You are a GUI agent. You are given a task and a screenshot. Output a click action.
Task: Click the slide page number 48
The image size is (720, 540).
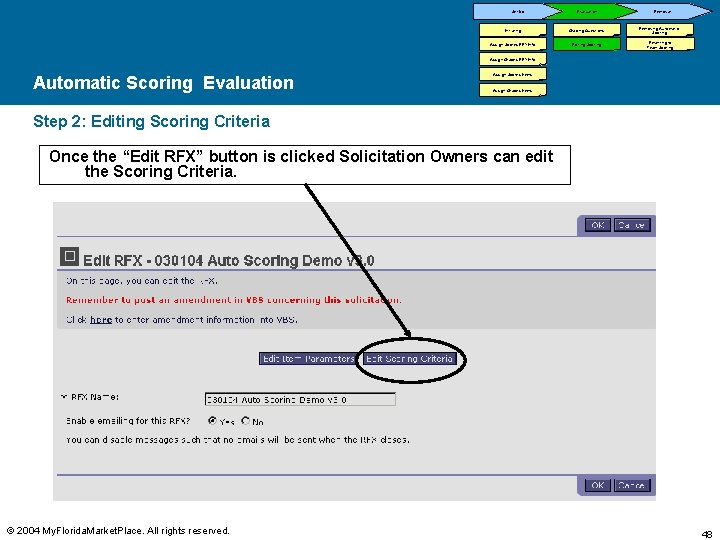pos(707,533)
